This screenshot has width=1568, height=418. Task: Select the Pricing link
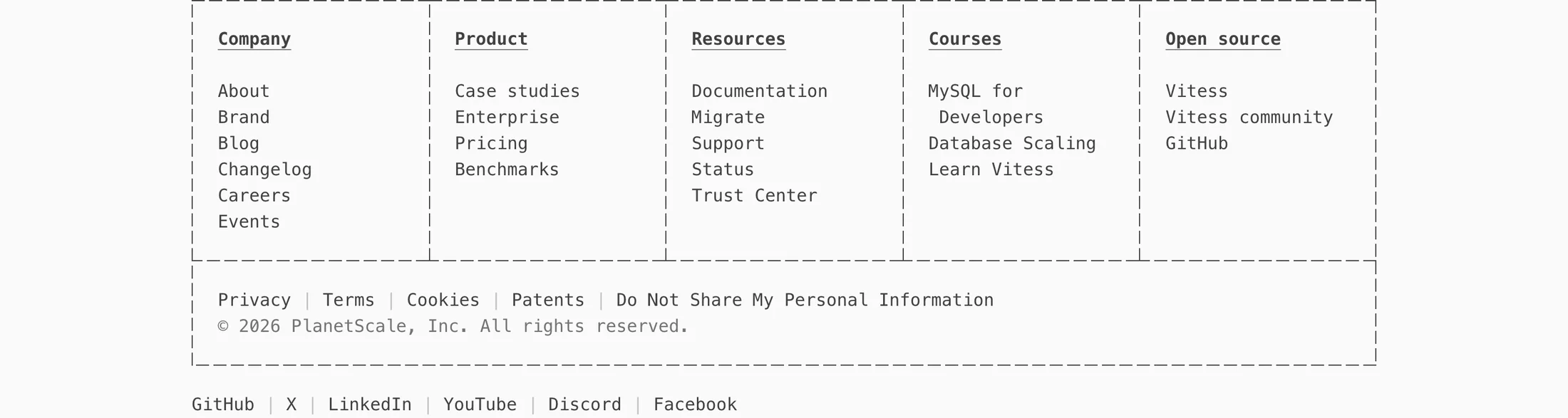coord(491,144)
